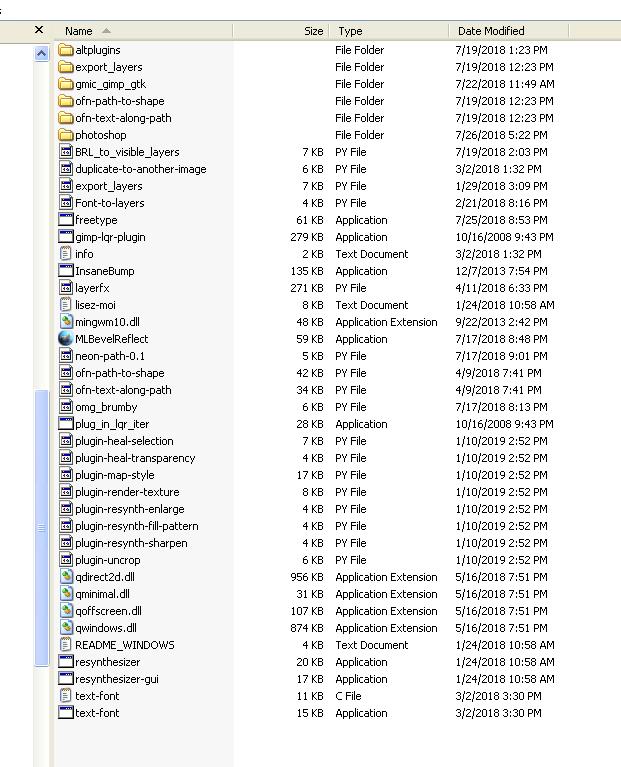621x767 pixels.
Task: Click the resynthesizer-gui application icon
Action: [x=66, y=679]
